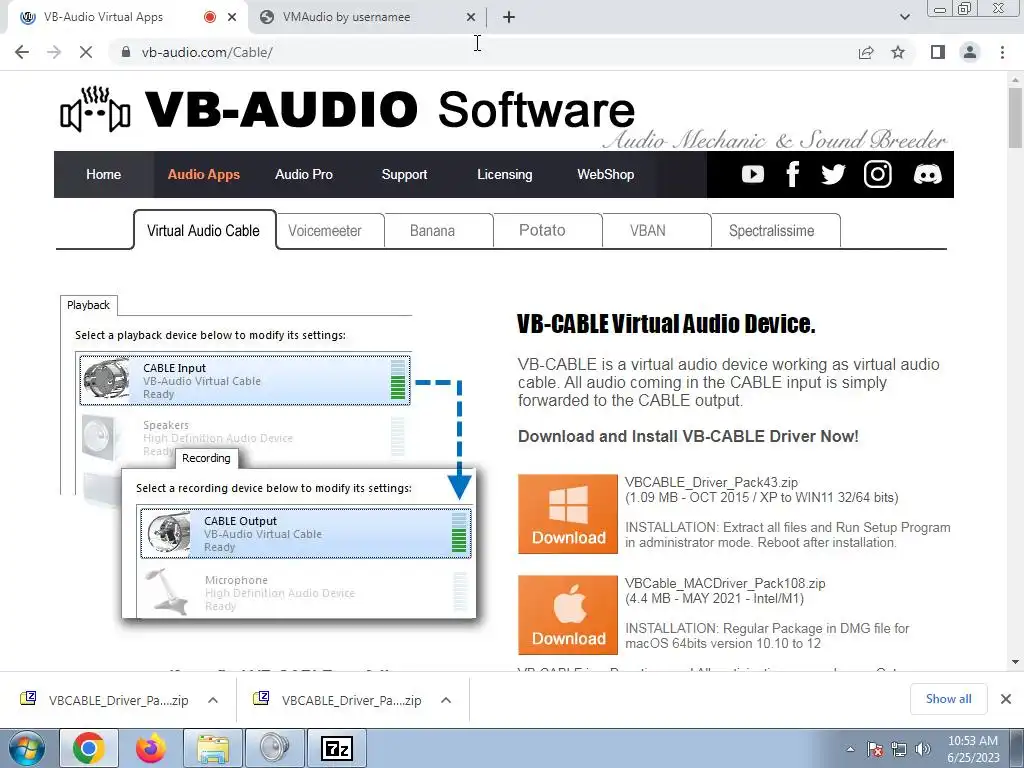Click the VB-CABLE Virtual Audio Device heading

pyautogui.click(x=666, y=324)
